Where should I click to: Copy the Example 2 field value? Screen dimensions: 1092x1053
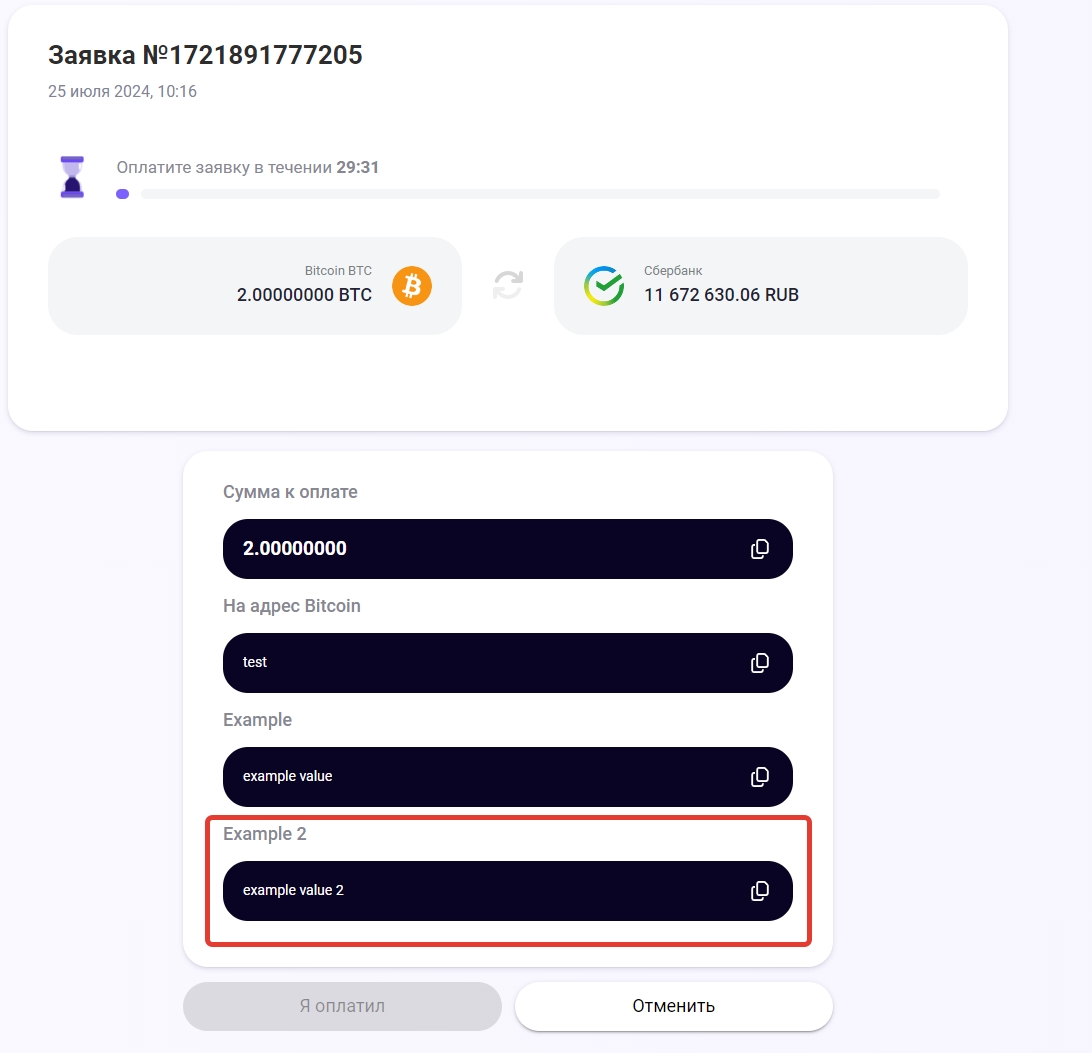click(760, 891)
